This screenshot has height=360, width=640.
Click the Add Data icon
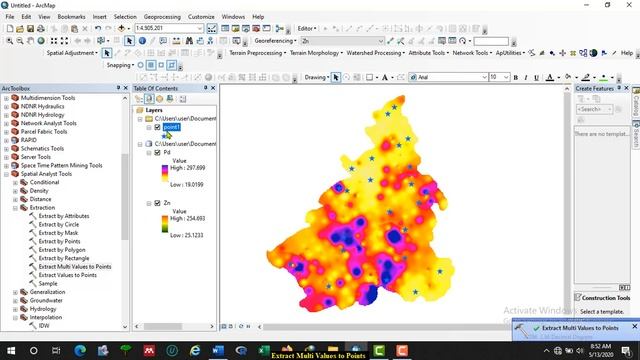point(121,29)
